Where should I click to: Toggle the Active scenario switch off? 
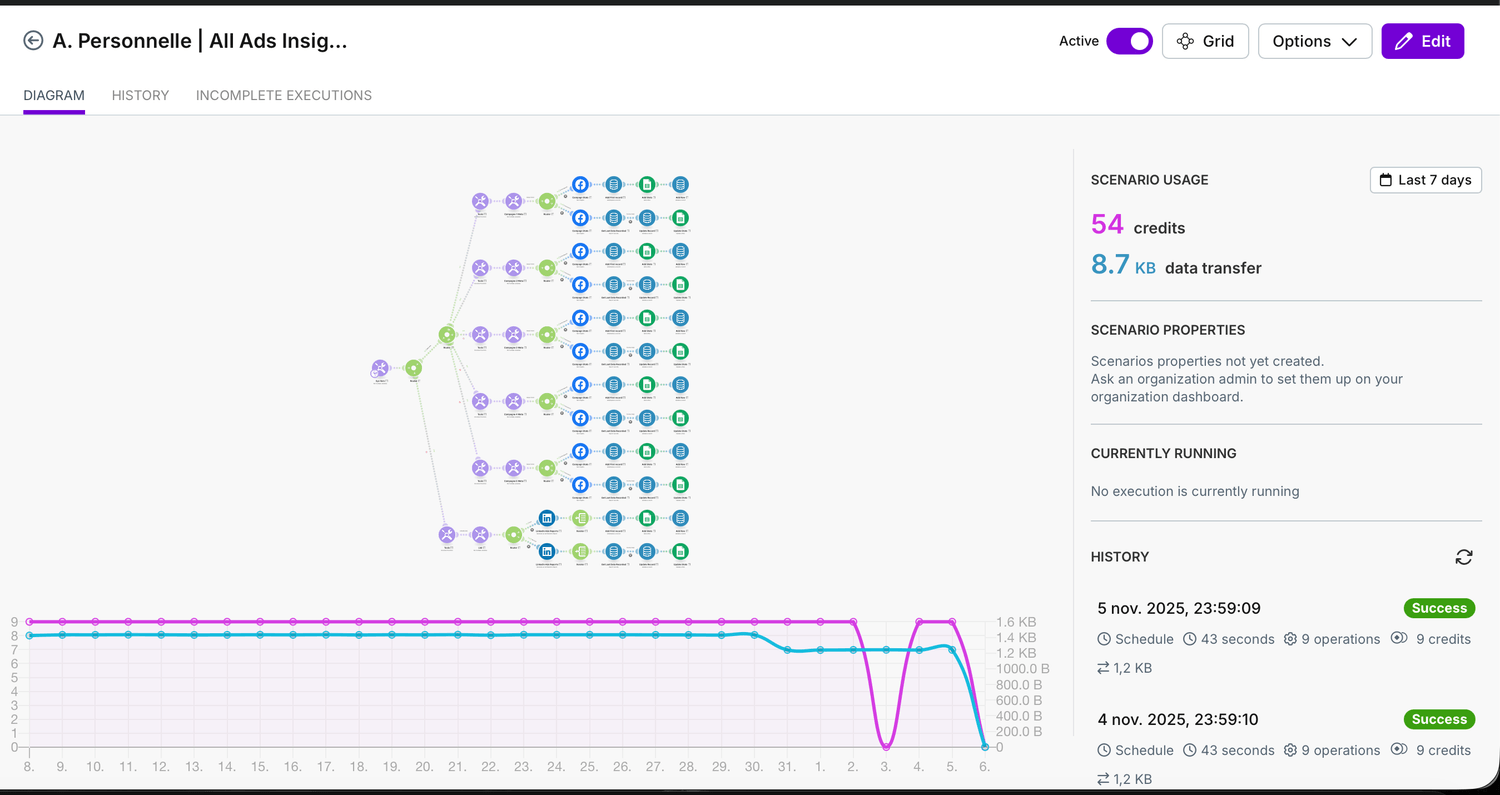pyautogui.click(x=1129, y=41)
